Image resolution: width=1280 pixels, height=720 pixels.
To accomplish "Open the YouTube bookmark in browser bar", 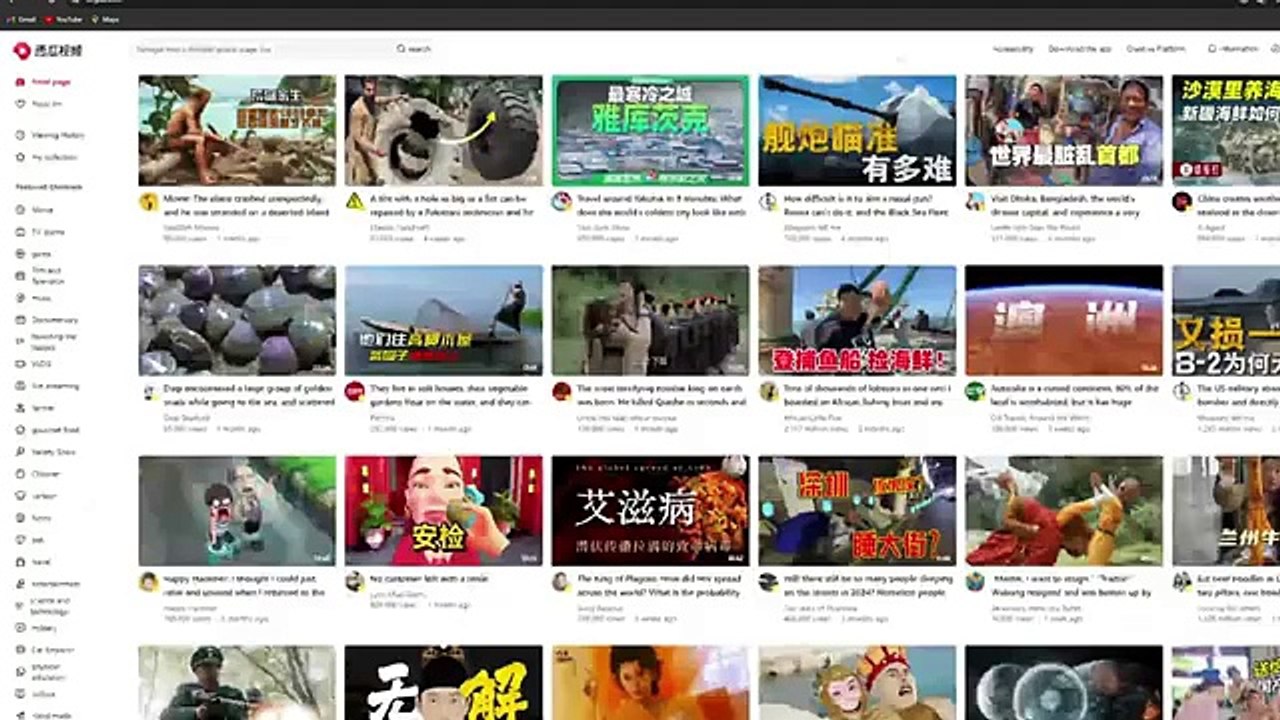I will 63,19.
